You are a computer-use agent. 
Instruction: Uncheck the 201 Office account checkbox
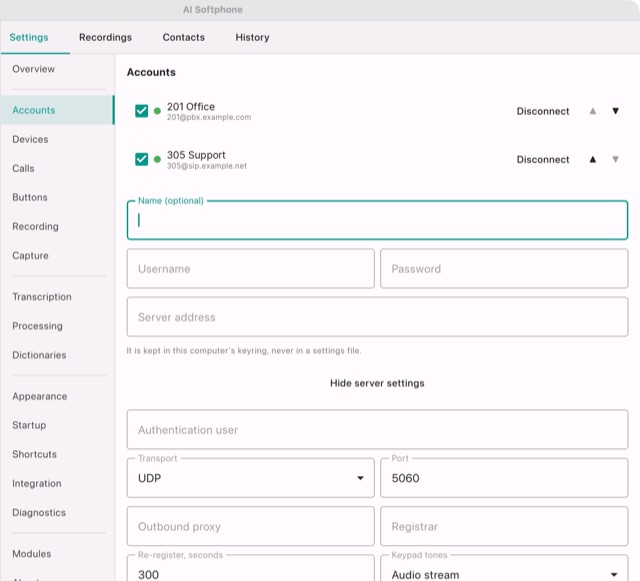point(142,111)
